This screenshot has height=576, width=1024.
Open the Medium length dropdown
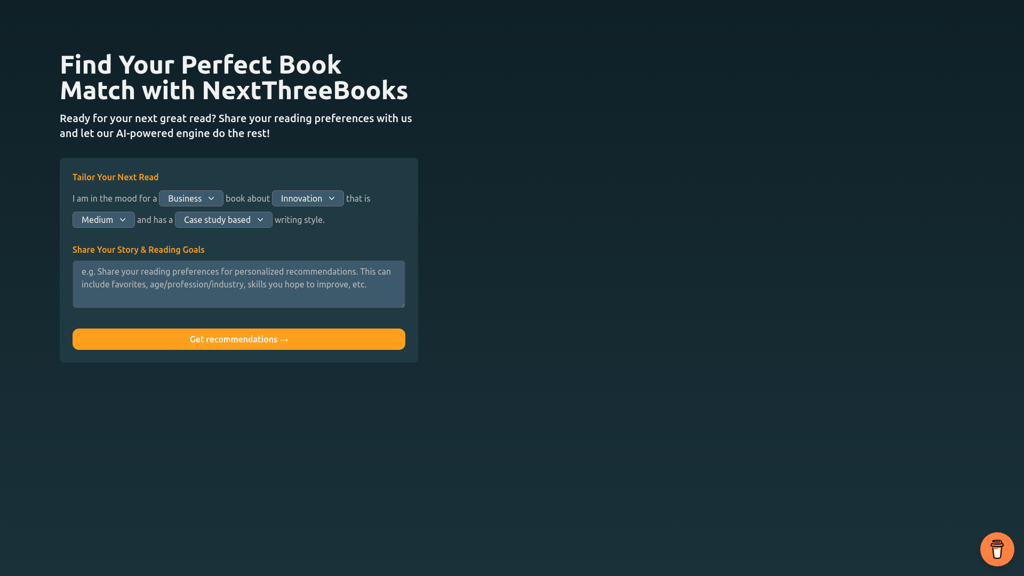coord(103,220)
